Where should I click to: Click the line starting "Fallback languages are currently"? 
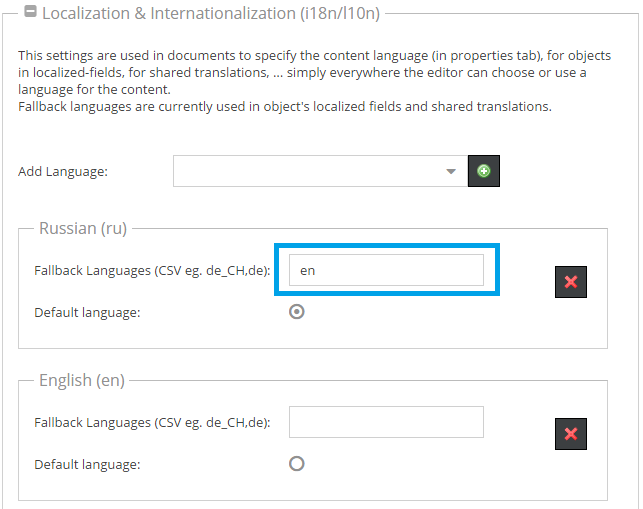click(x=284, y=106)
